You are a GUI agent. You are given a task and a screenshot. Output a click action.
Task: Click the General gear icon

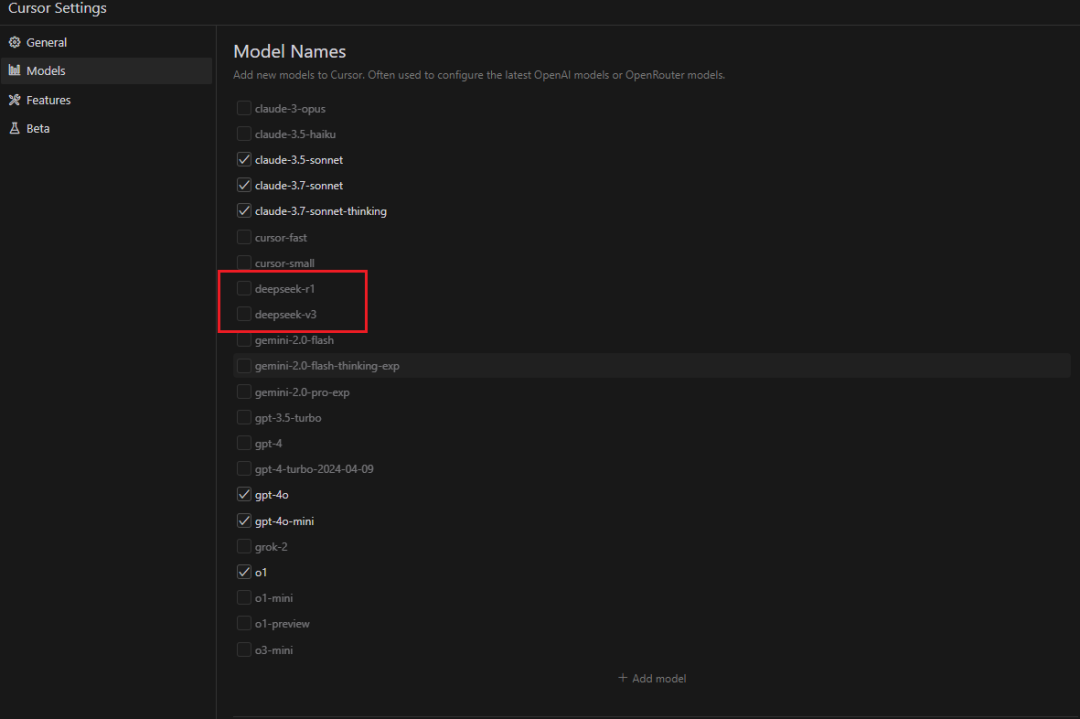(14, 42)
